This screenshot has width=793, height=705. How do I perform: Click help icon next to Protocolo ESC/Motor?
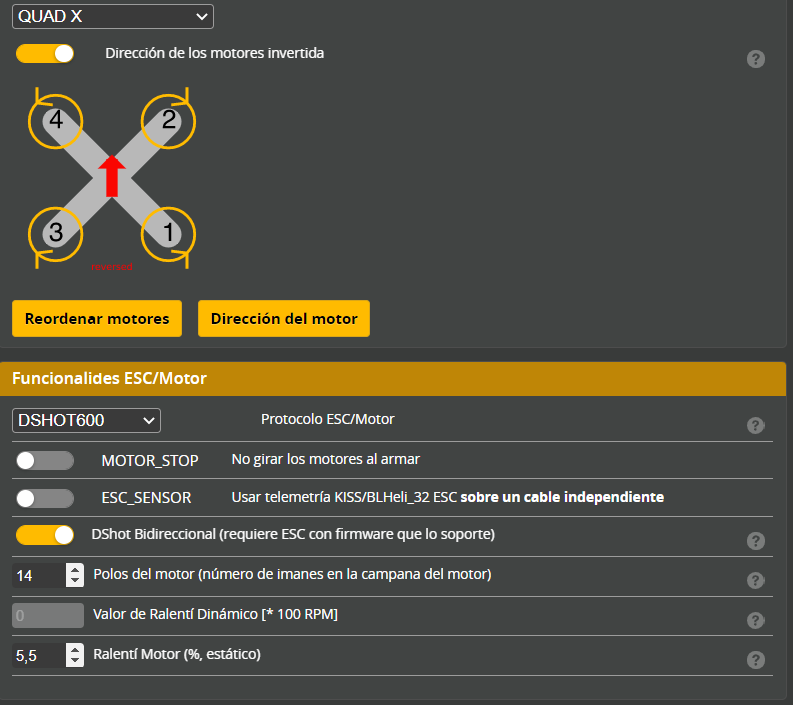[x=756, y=425]
